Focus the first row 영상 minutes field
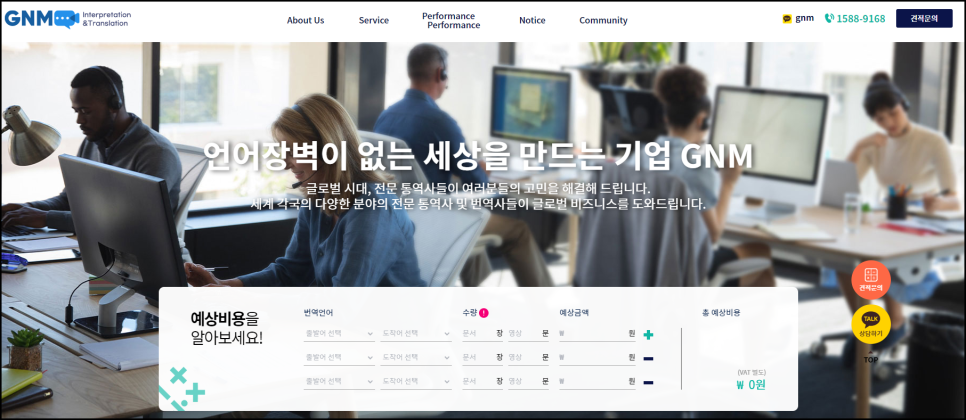Viewport: 966px width, 420px height. click(528, 333)
